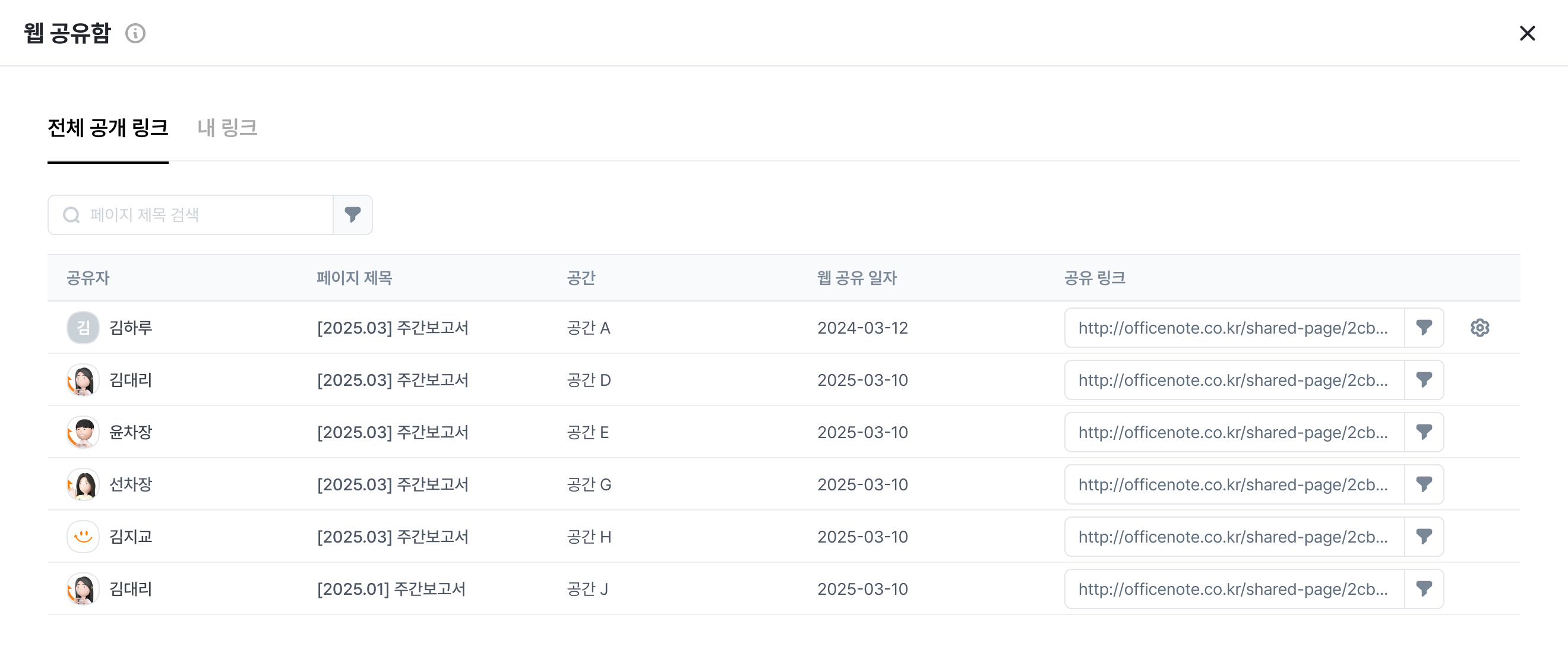Click the shared URL field for 공간 J

[x=1233, y=589]
